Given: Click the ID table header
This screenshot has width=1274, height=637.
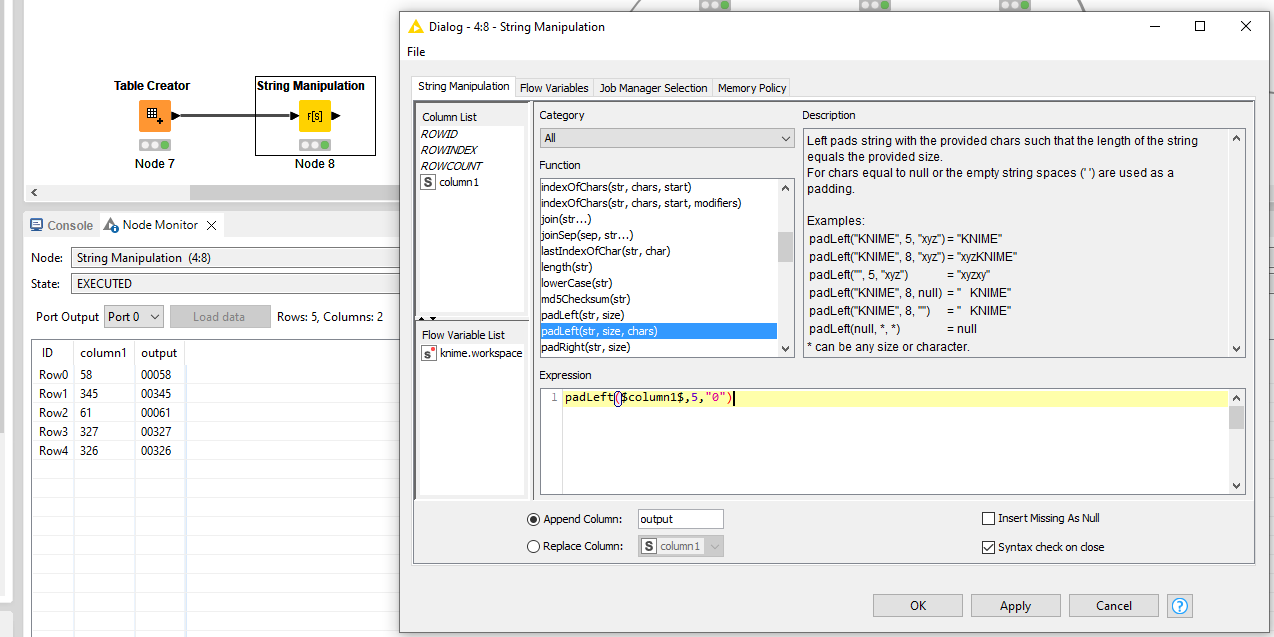Looking at the screenshot, I should click(x=48, y=353).
